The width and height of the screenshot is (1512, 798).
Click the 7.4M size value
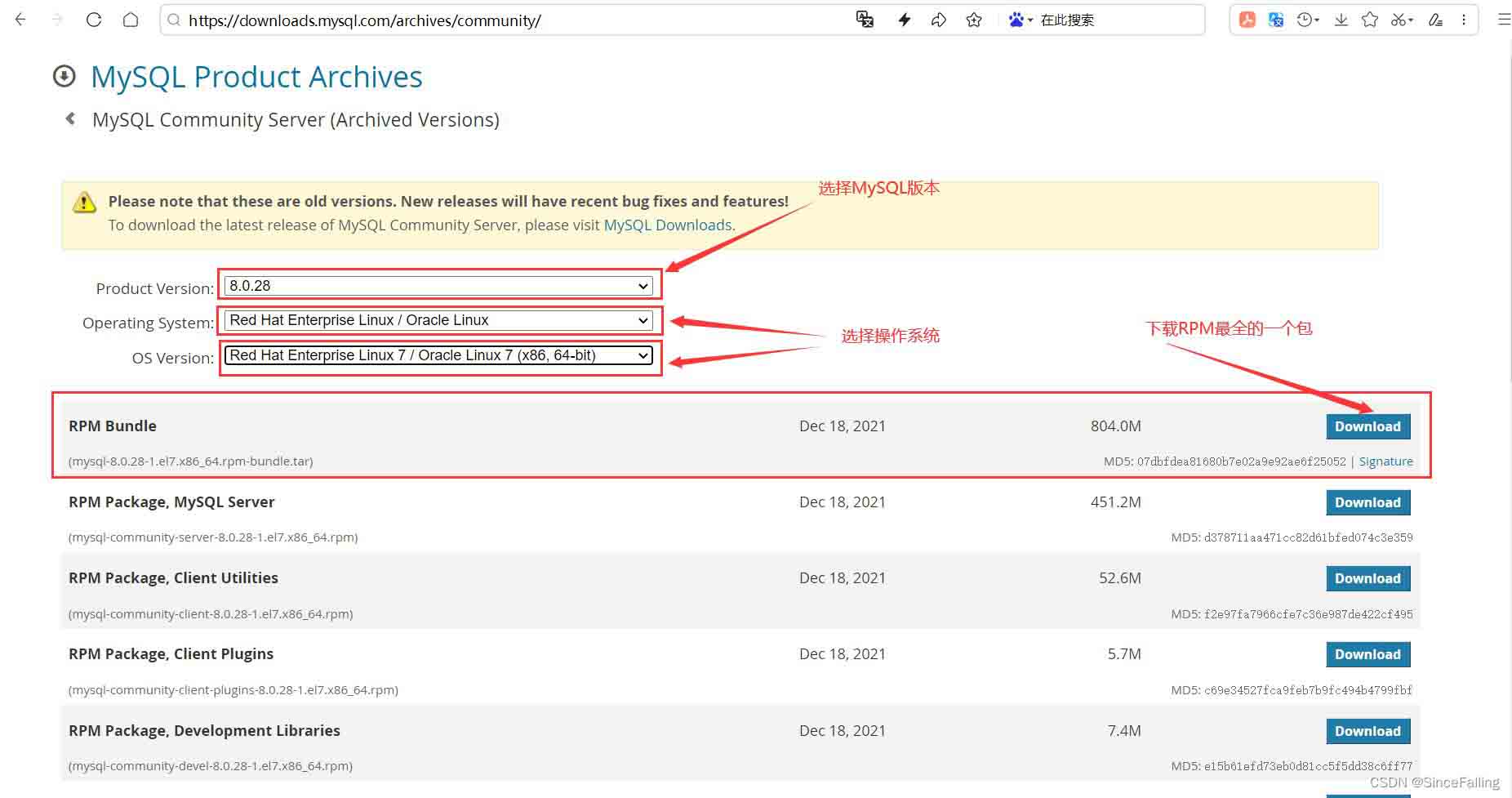[x=1124, y=730]
